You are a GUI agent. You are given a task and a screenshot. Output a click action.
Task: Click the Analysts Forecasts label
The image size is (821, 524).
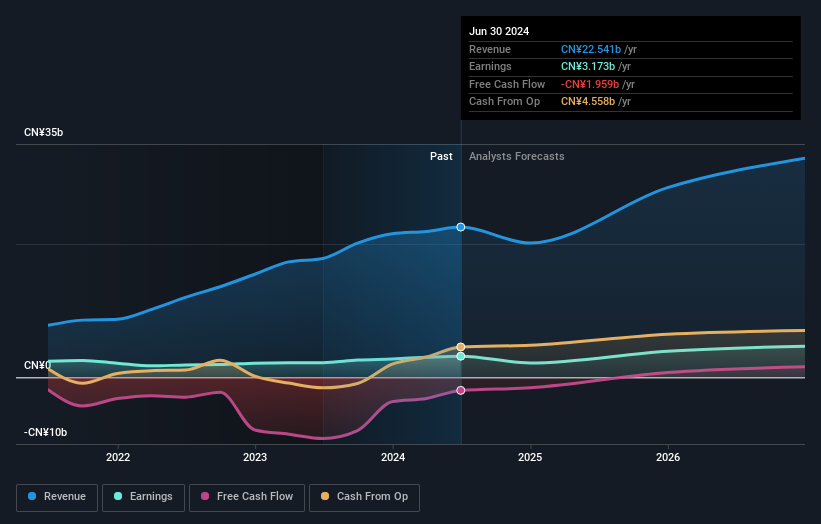[x=517, y=157]
